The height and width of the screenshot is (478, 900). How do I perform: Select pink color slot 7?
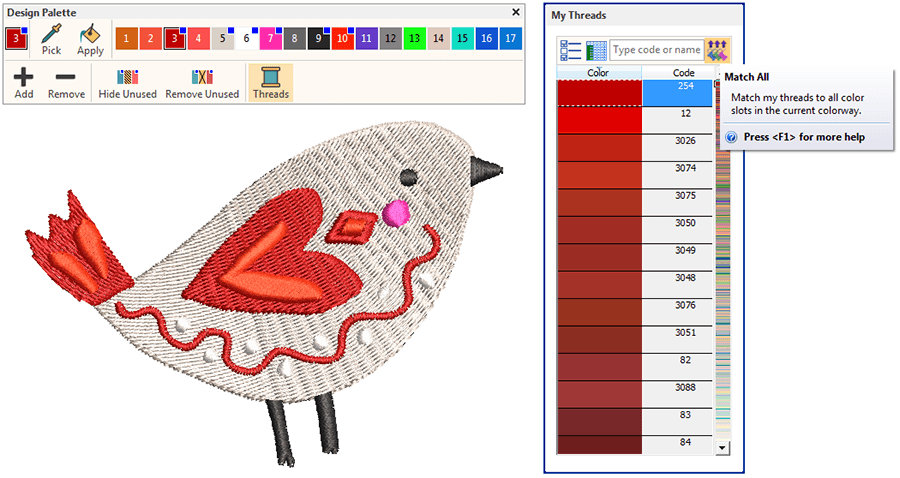(x=270, y=38)
